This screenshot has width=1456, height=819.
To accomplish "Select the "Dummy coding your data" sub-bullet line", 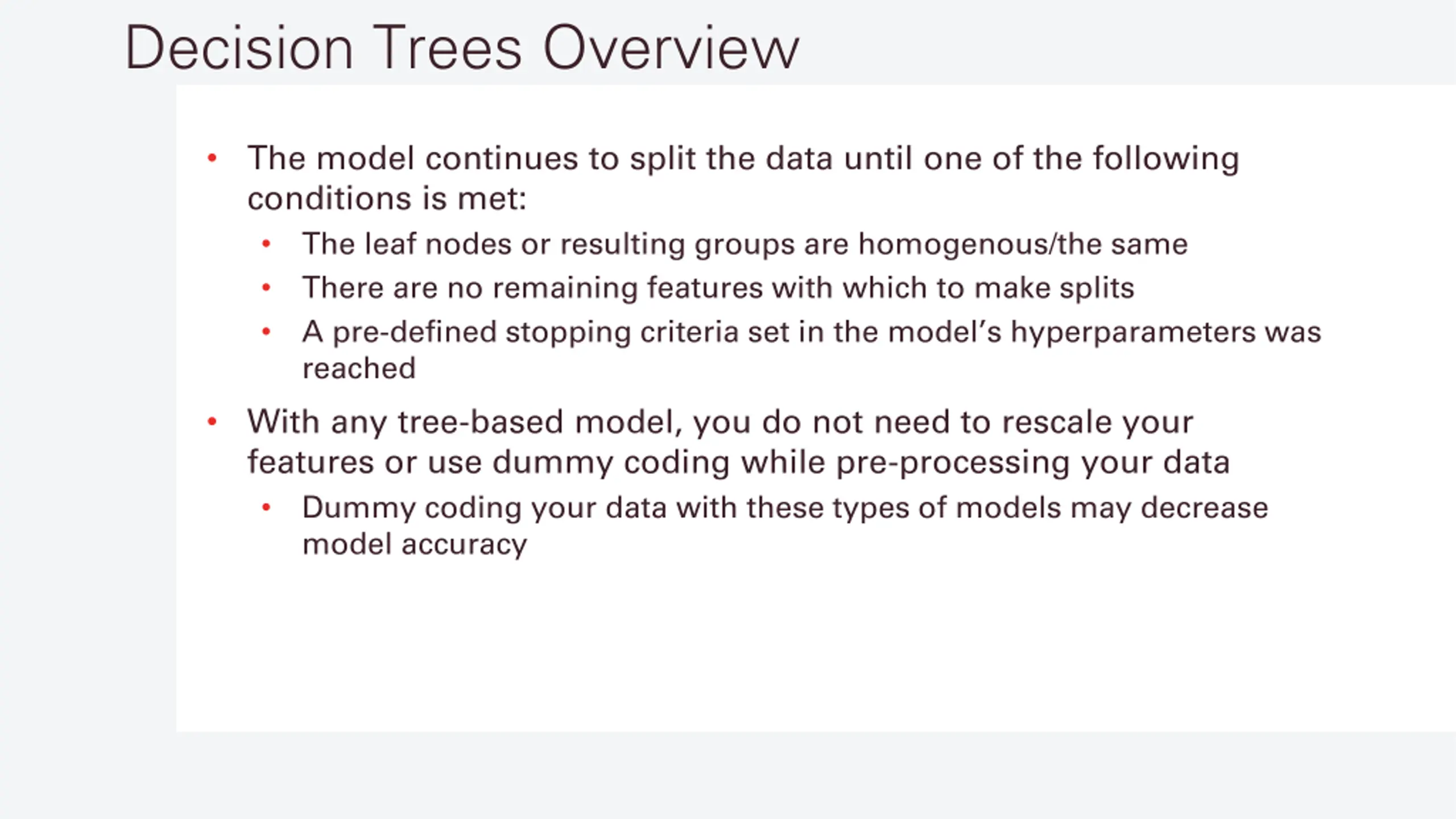I will (785, 508).
